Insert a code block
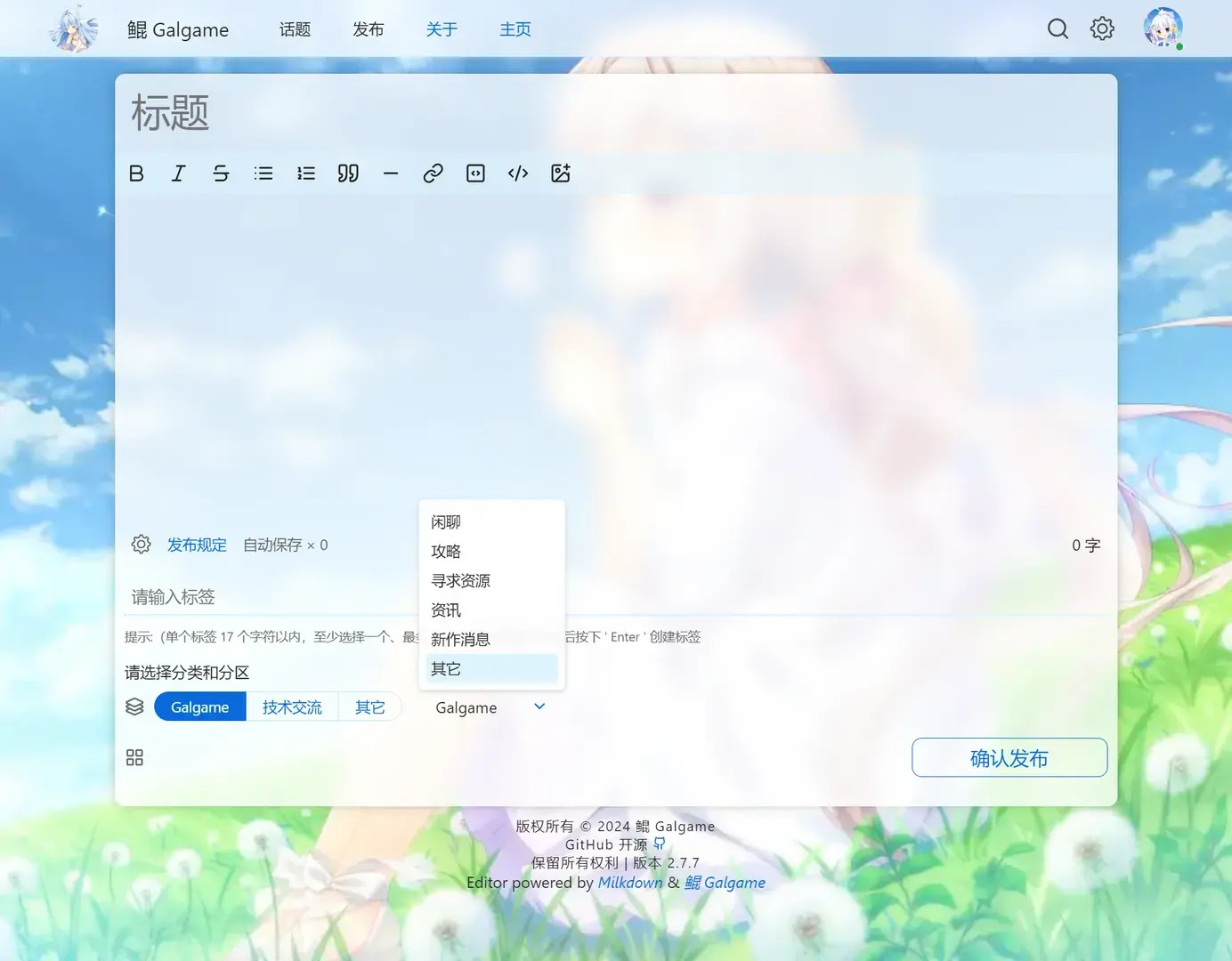 tap(475, 174)
